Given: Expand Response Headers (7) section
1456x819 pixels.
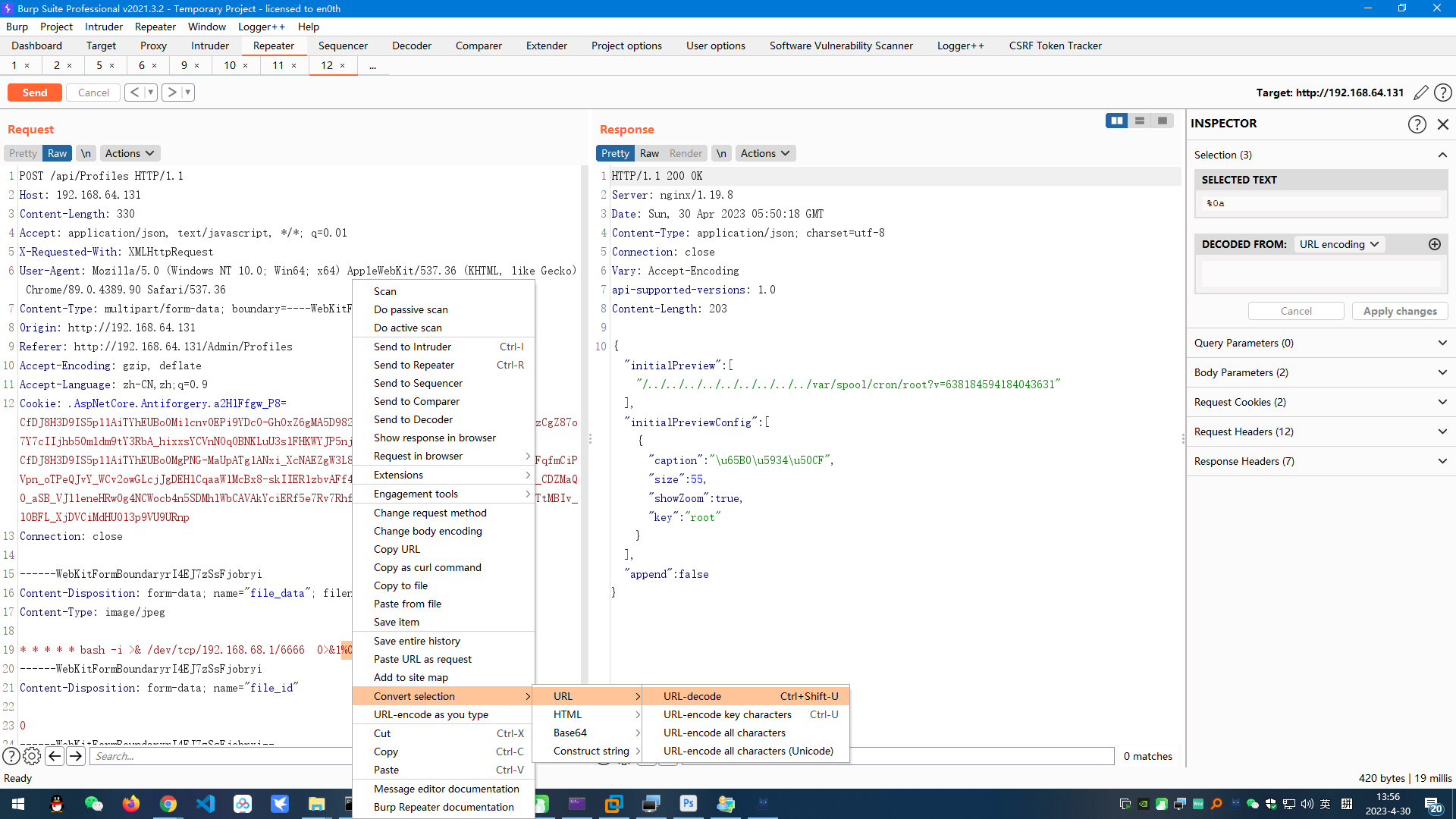Looking at the screenshot, I should click(1321, 461).
